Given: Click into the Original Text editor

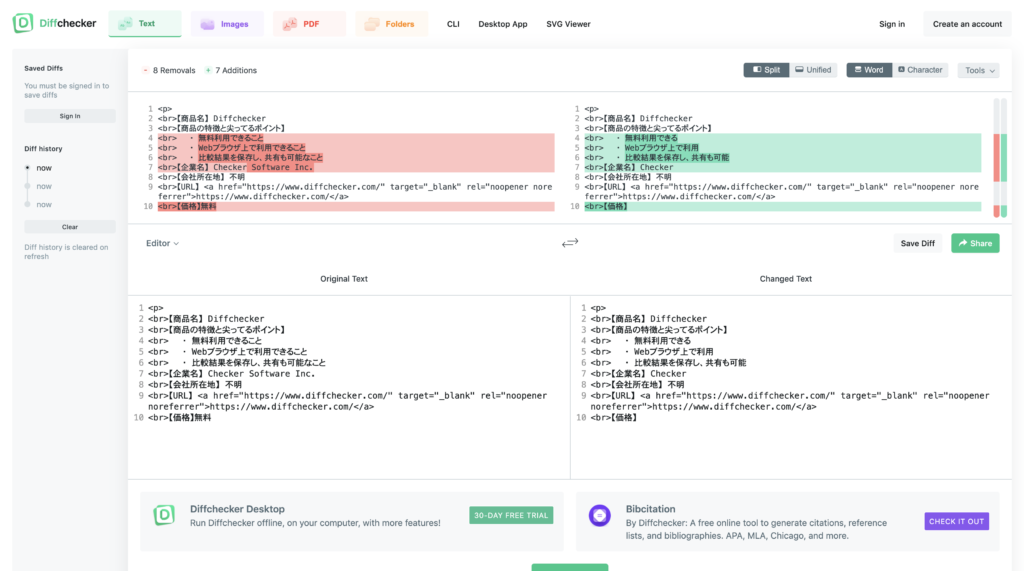Looking at the screenshot, I should click(x=349, y=387).
